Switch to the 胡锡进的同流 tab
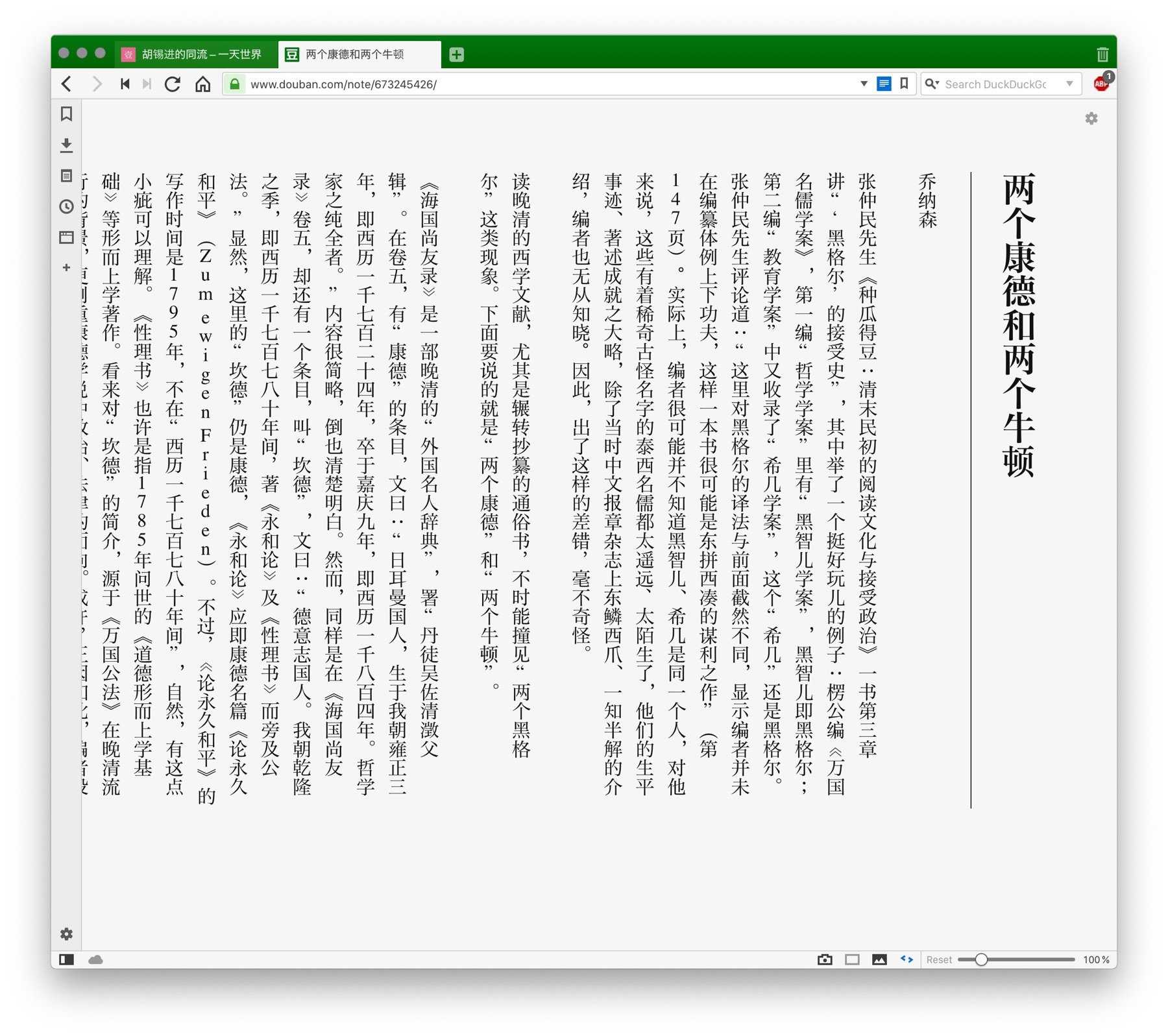Image resolution: width=1168 pixels, height=1036 pixels. pos(197,54)
